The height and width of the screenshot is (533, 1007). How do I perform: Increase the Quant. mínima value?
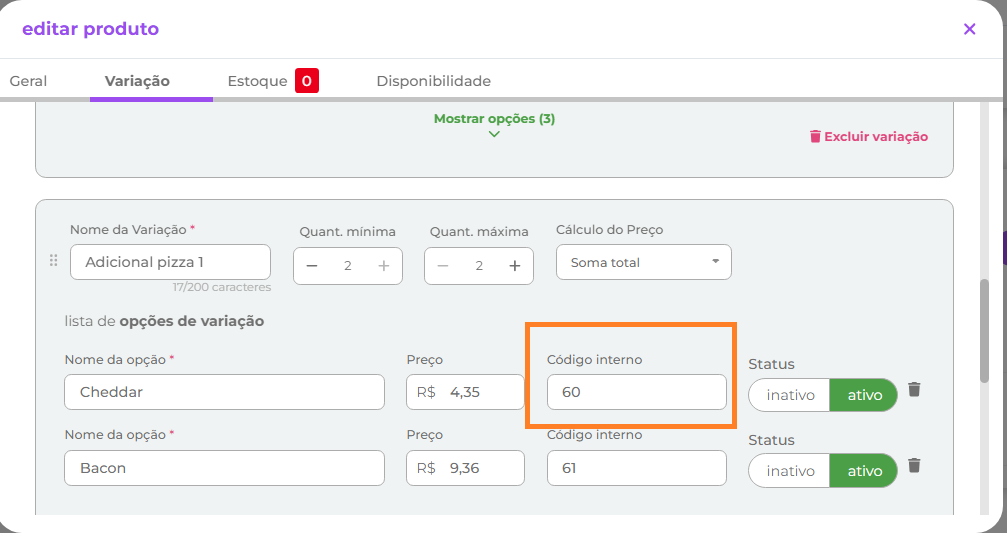pyautogui.click(x=384, y=266)
